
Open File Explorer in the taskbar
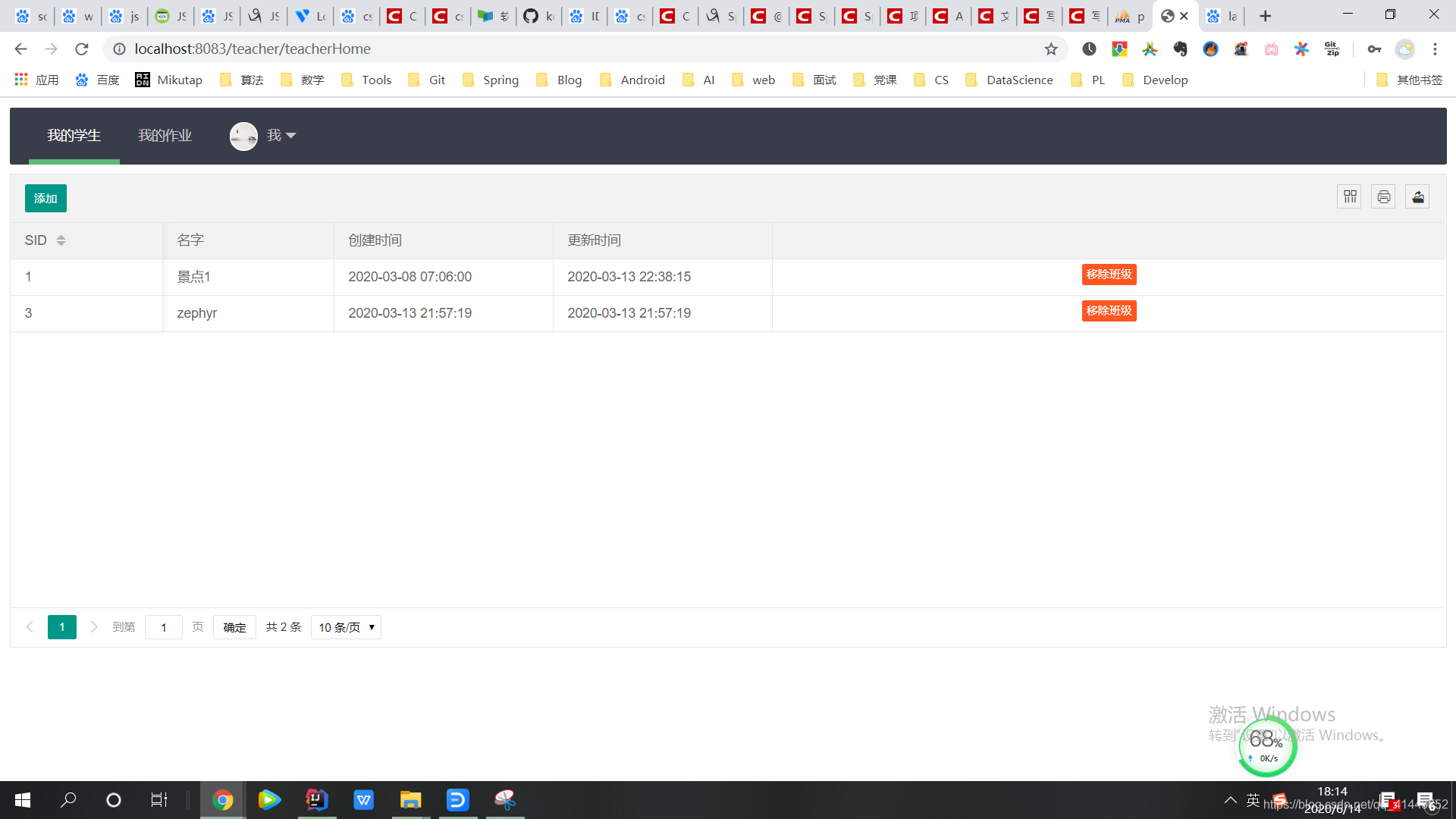[x=410, y=800]
